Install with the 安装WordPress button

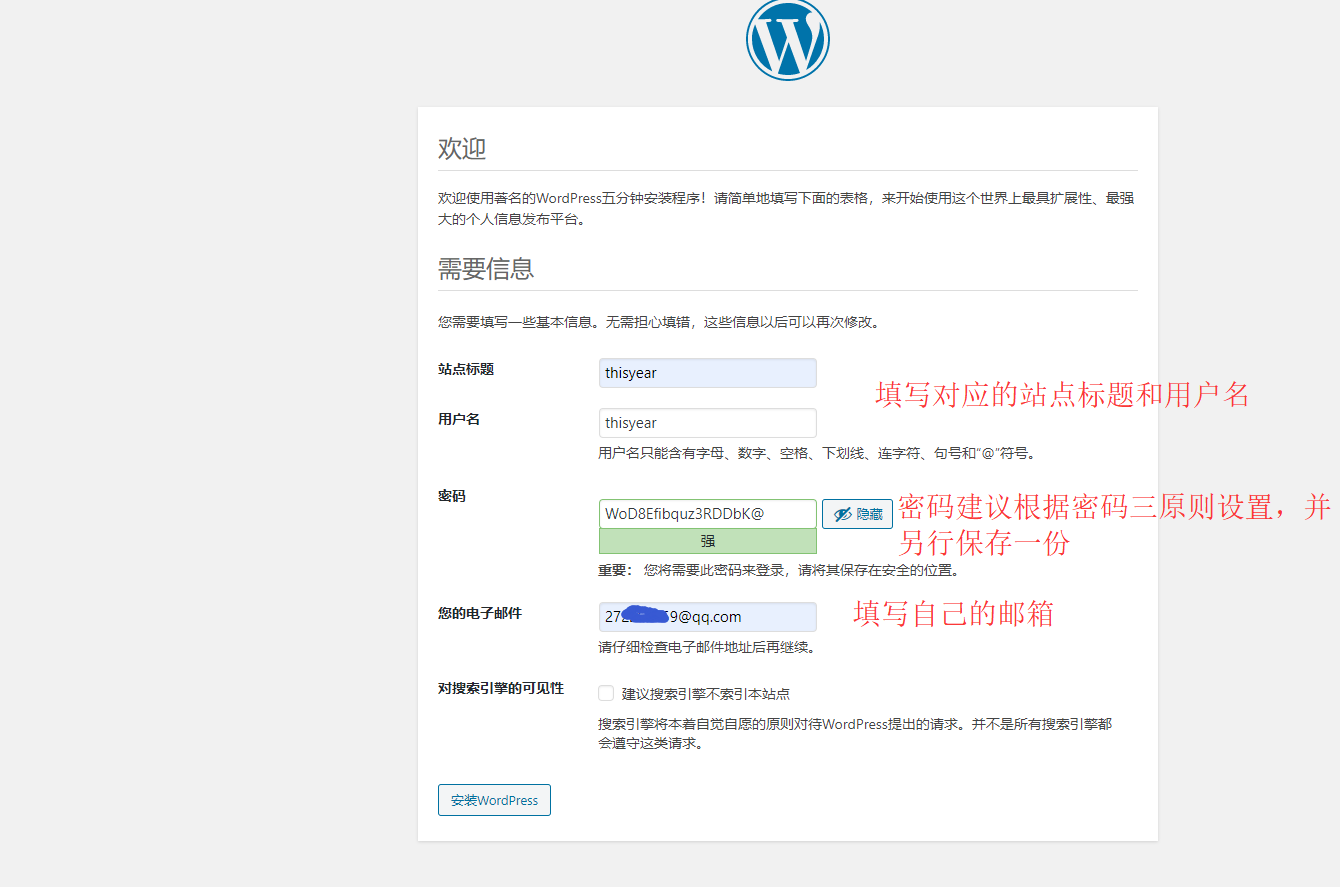tap(494, 800)
